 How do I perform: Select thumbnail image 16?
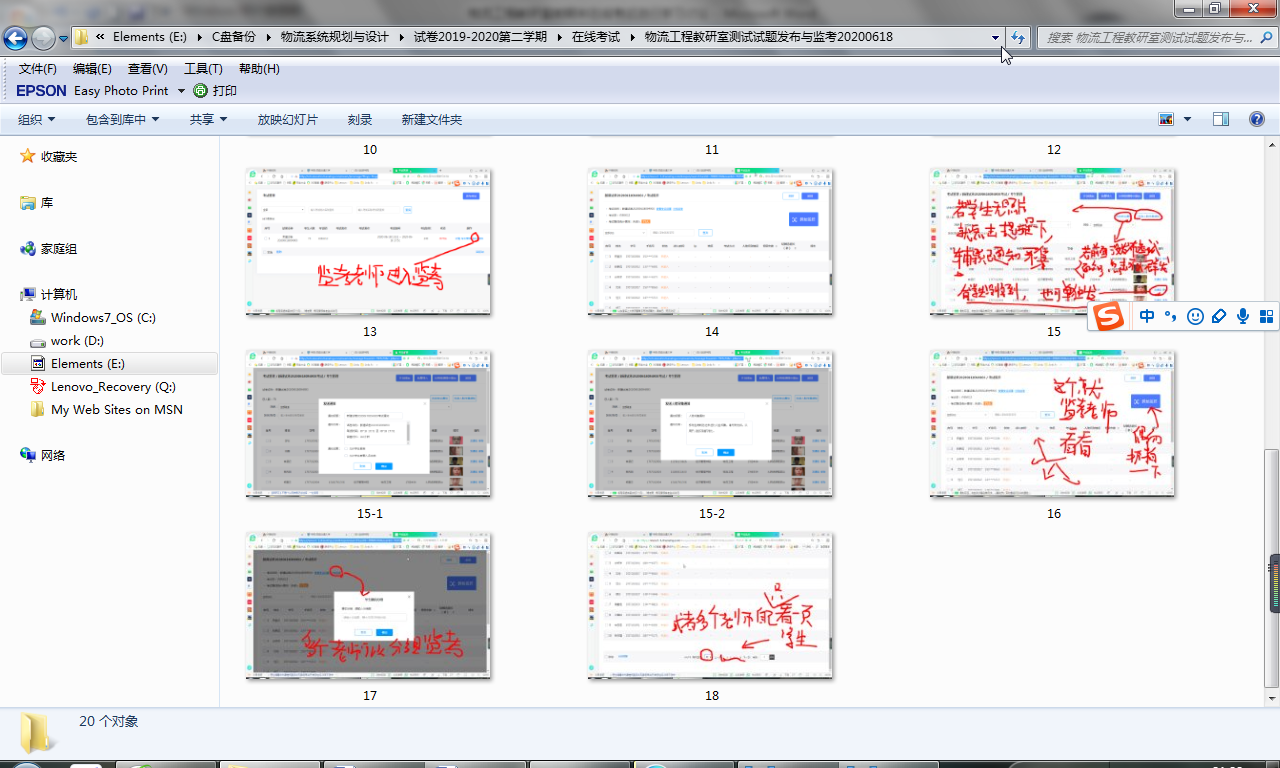click(1053, 424)
